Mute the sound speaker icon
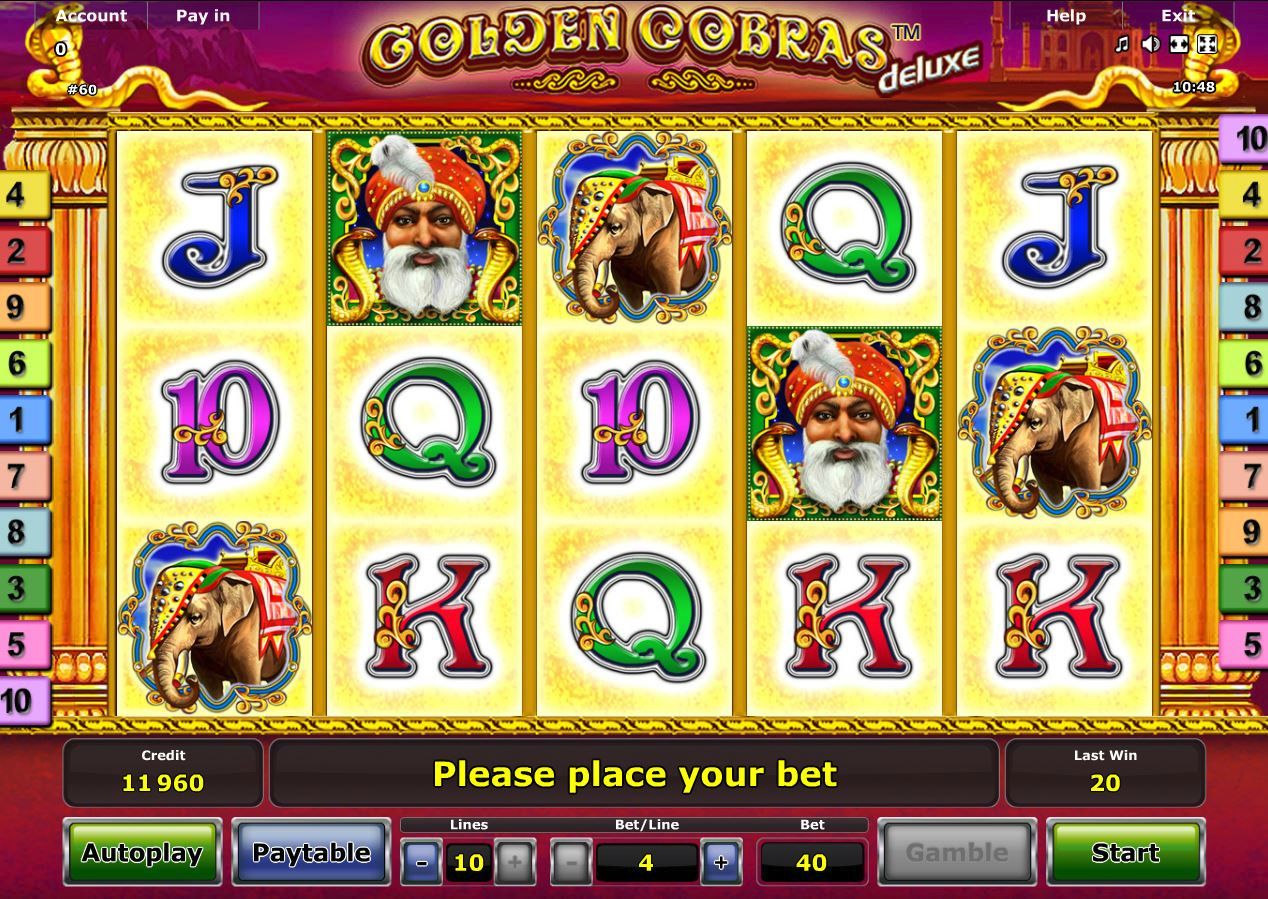 [1151, 44]
